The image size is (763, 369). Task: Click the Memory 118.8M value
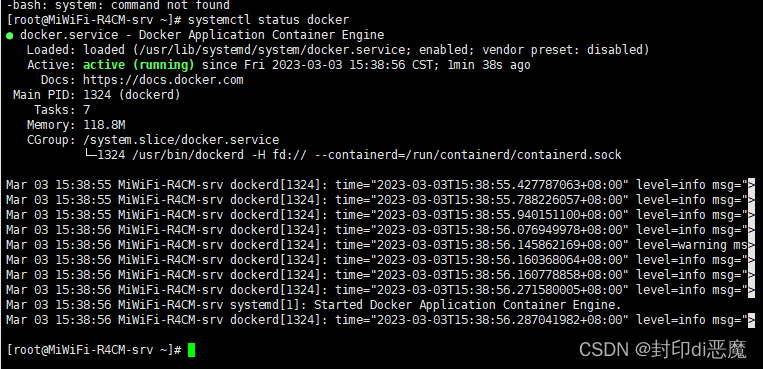point(104,125)
